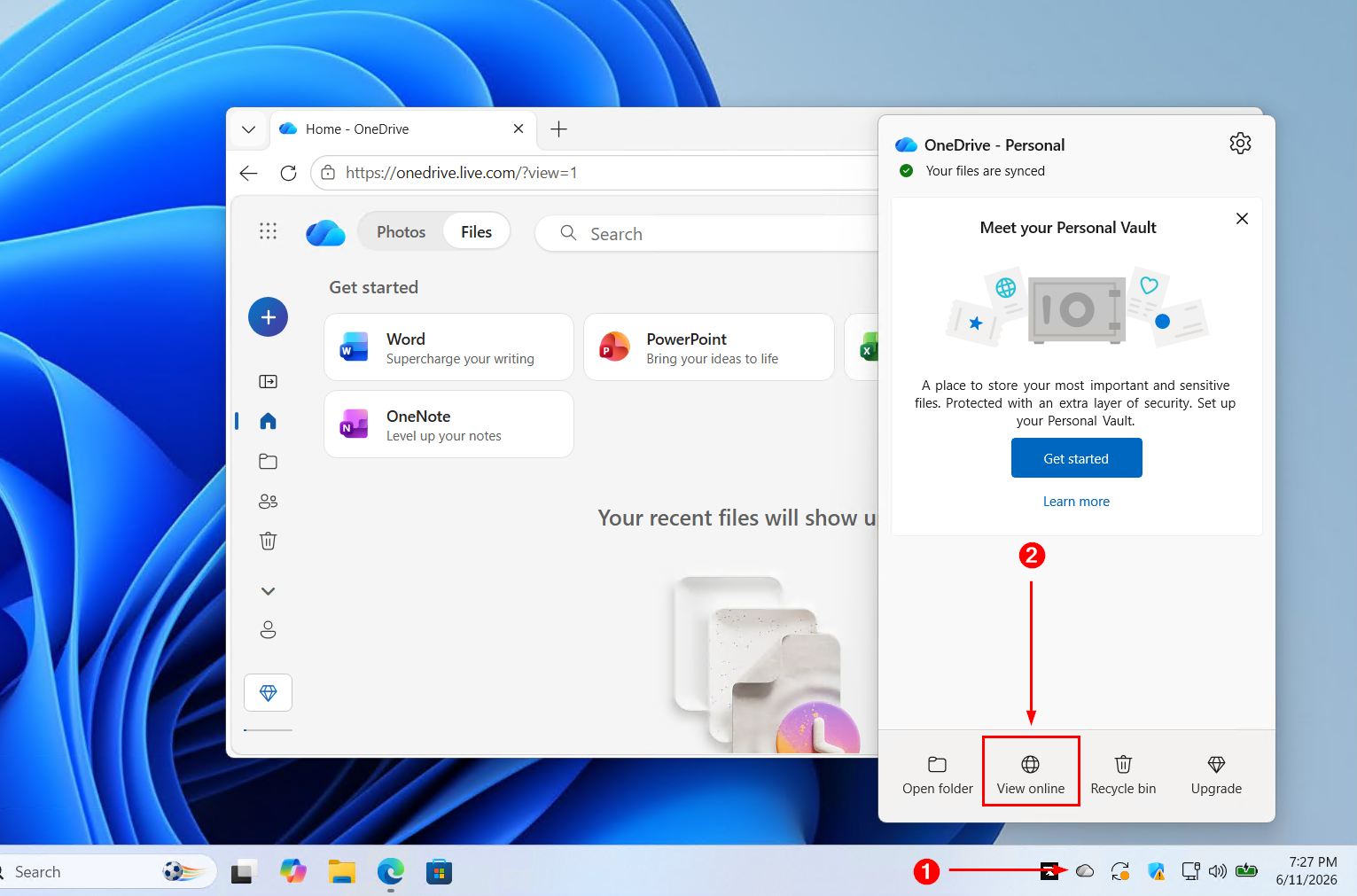Dismiss the Personal Vault card
Image resolution: width=1357 pixels, height=896 pixels.
click(1242, 219)
